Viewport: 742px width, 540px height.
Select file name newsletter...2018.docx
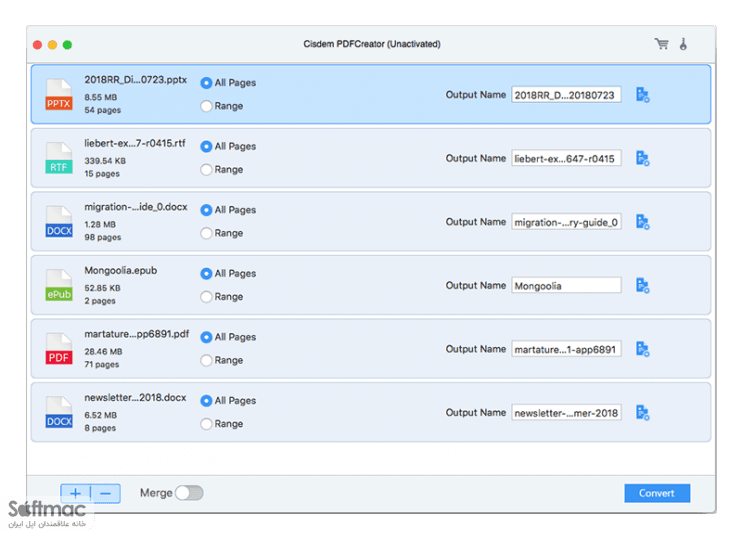[x=135, y=398]
